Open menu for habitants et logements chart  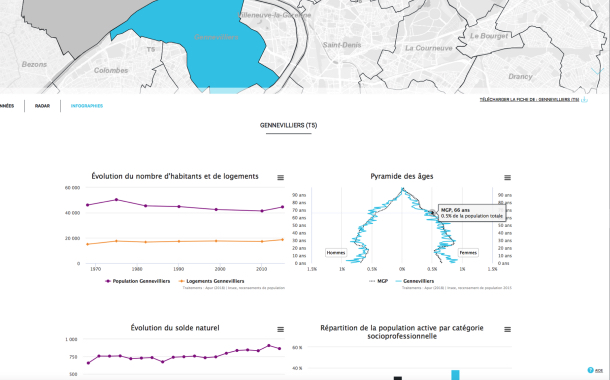(280, 178)
